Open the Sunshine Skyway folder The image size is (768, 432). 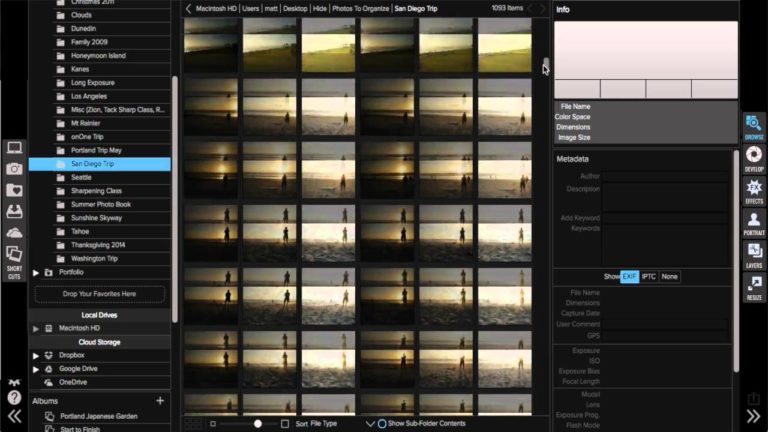click(x=96, y=218)
